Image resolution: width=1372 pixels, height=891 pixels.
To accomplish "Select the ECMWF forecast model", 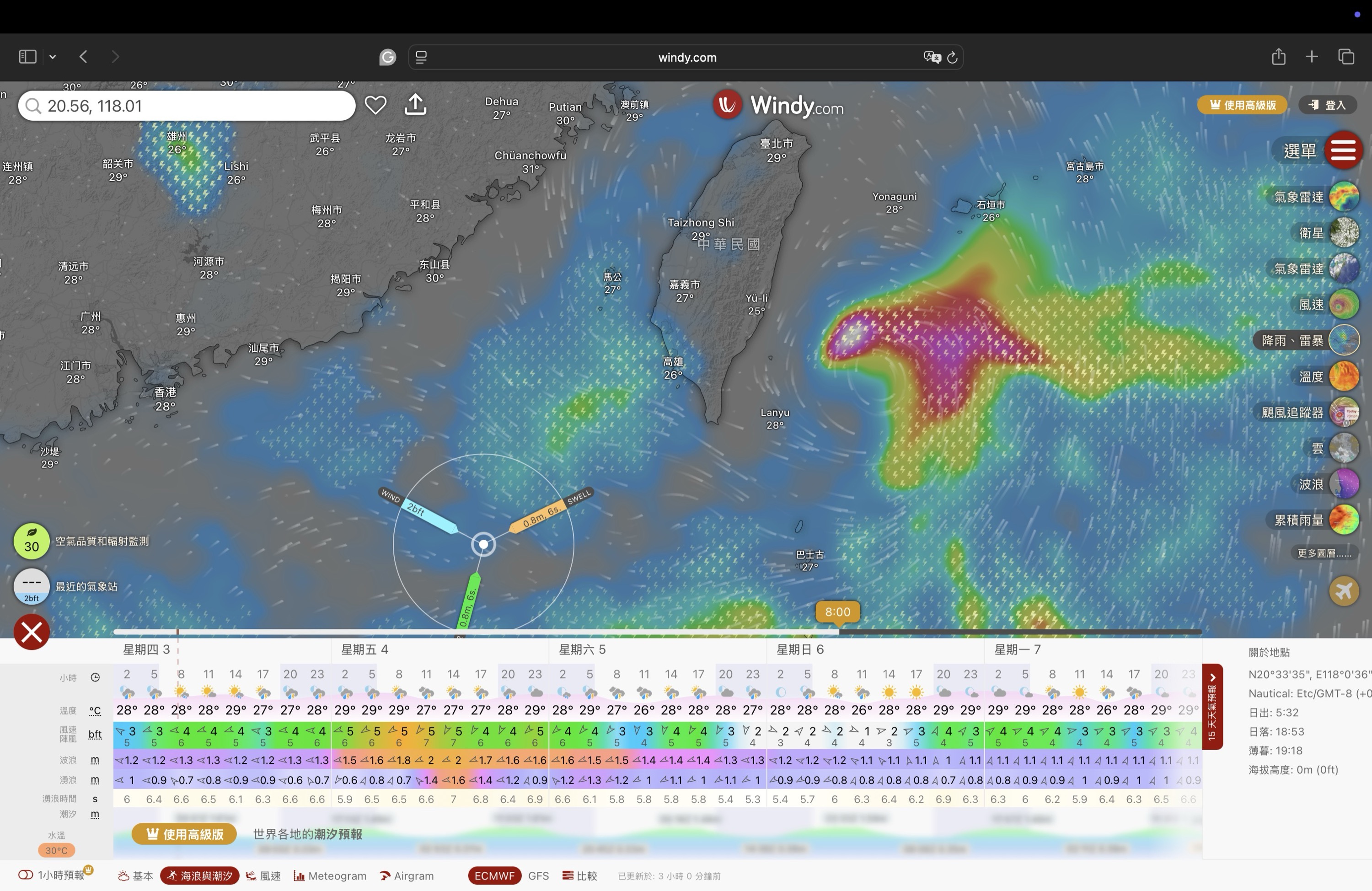I will point(494,875).
